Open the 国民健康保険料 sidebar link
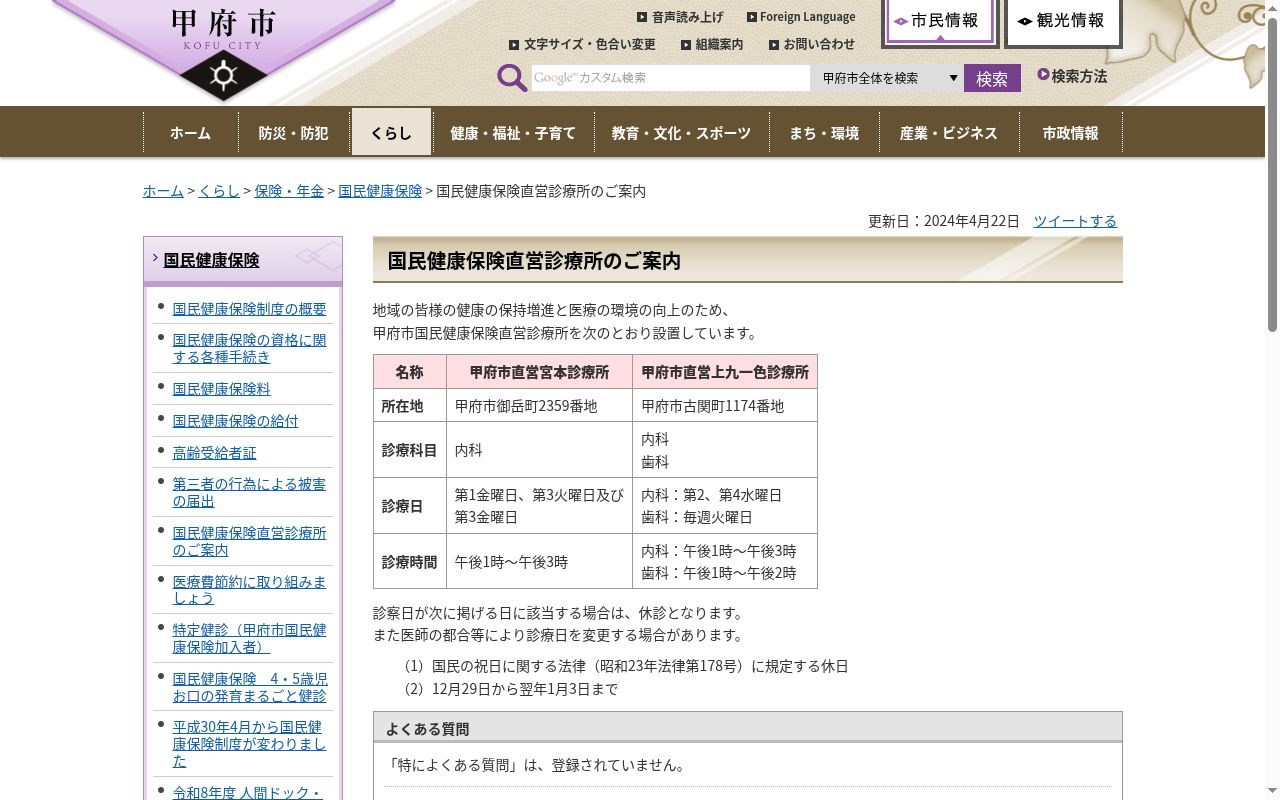The height and width of the screenshot is (800, 1280). (221, 389)
